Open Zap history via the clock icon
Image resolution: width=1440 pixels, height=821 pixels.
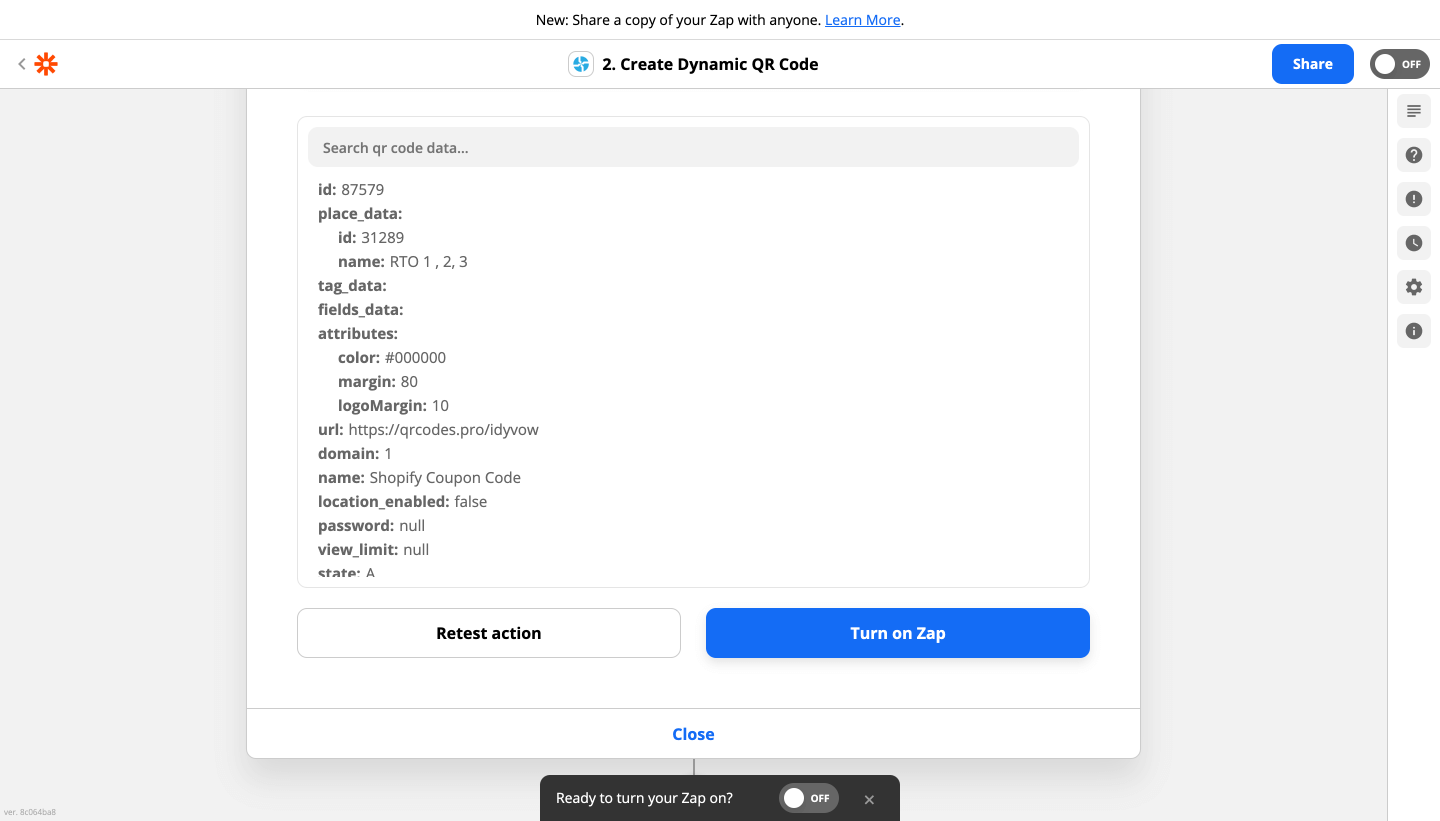tap(1413, 243)
